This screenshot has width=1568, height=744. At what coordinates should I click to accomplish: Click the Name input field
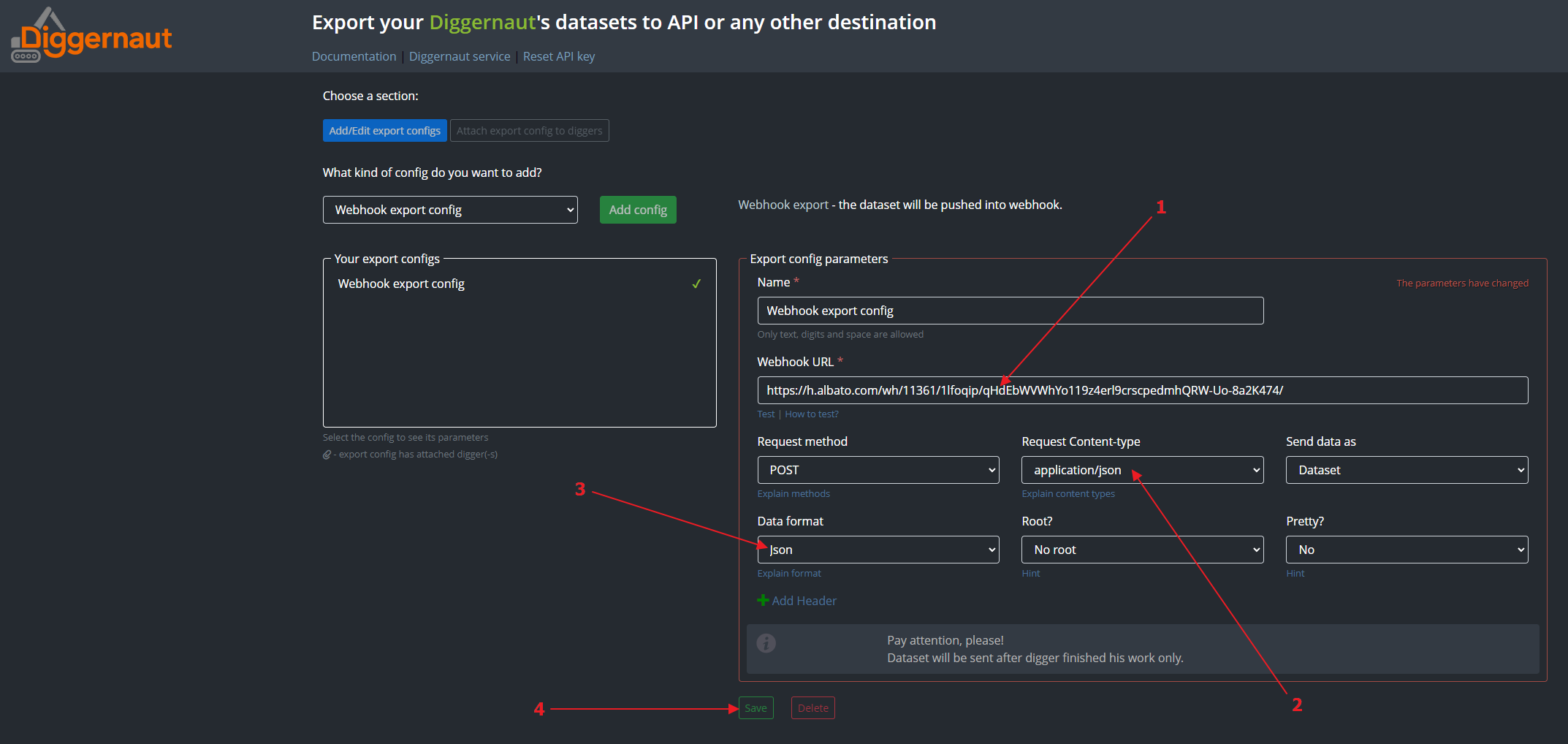tap(1011, 311)
